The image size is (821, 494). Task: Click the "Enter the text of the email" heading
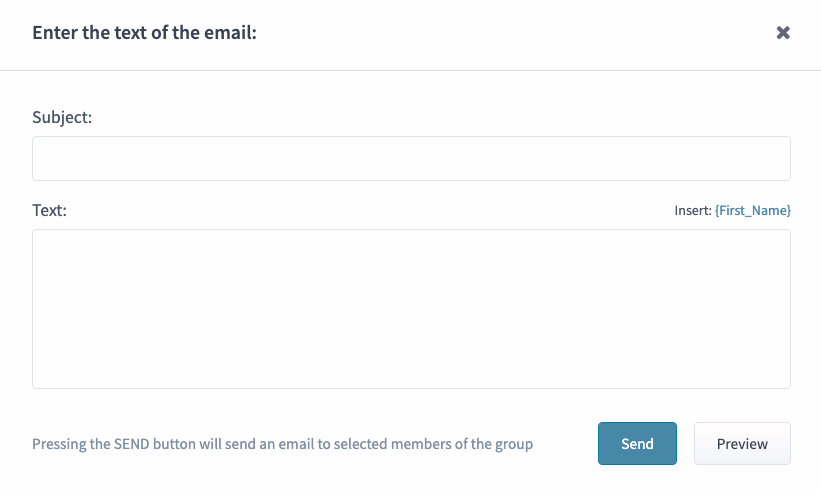[x=144, y=33]
